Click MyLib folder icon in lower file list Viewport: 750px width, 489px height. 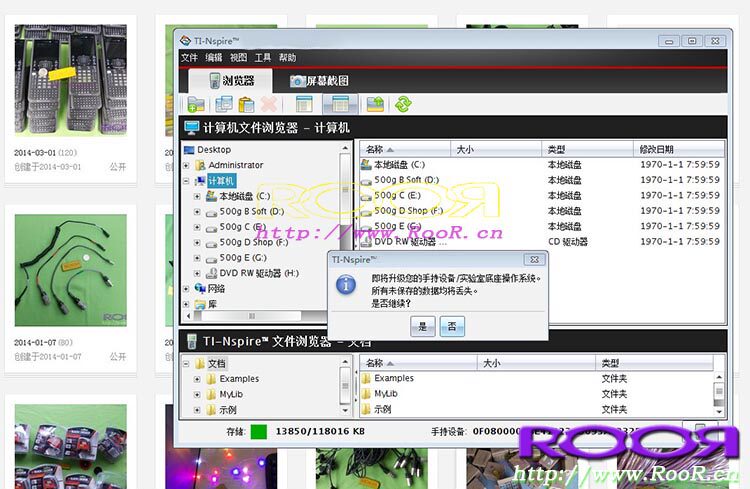pyautogui.click(x=366, y=394)
